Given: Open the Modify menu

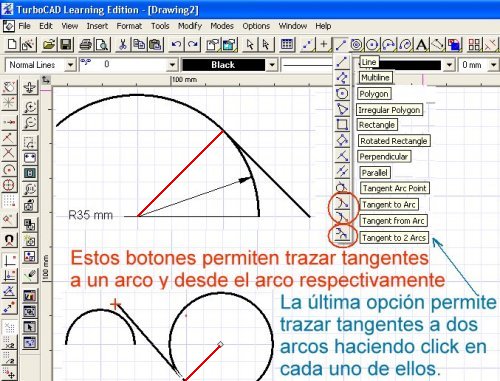Looking at the screenshot, I should click(x=190, y=26).
